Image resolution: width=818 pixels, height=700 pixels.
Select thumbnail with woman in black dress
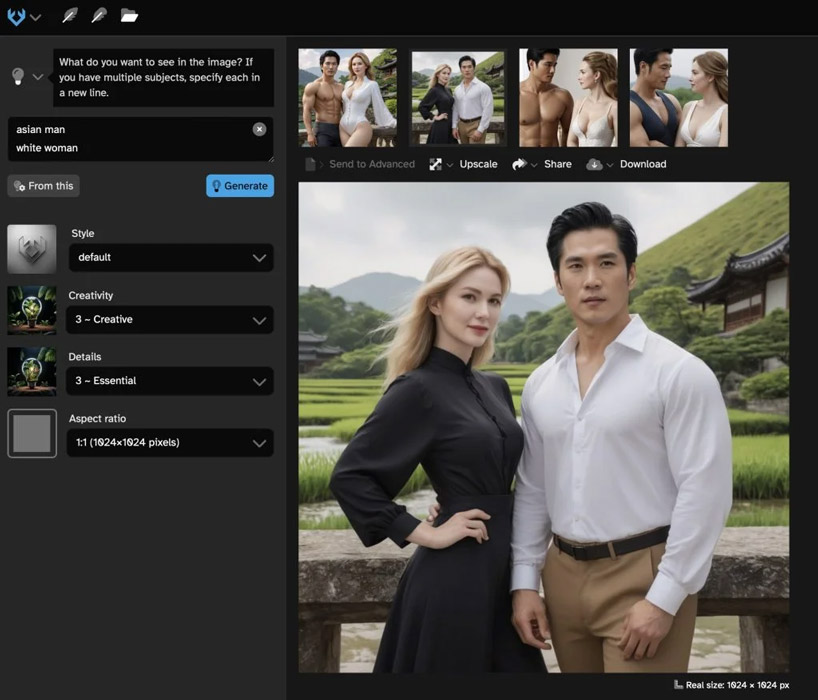click(x=458, y=98)
